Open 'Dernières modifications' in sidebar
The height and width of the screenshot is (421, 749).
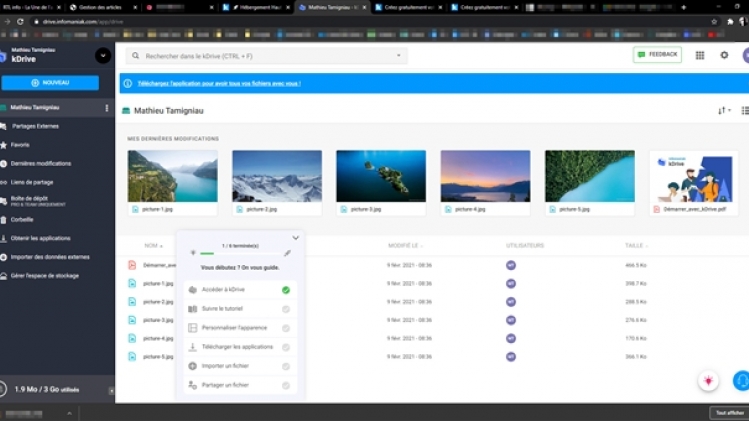point(40,163)
